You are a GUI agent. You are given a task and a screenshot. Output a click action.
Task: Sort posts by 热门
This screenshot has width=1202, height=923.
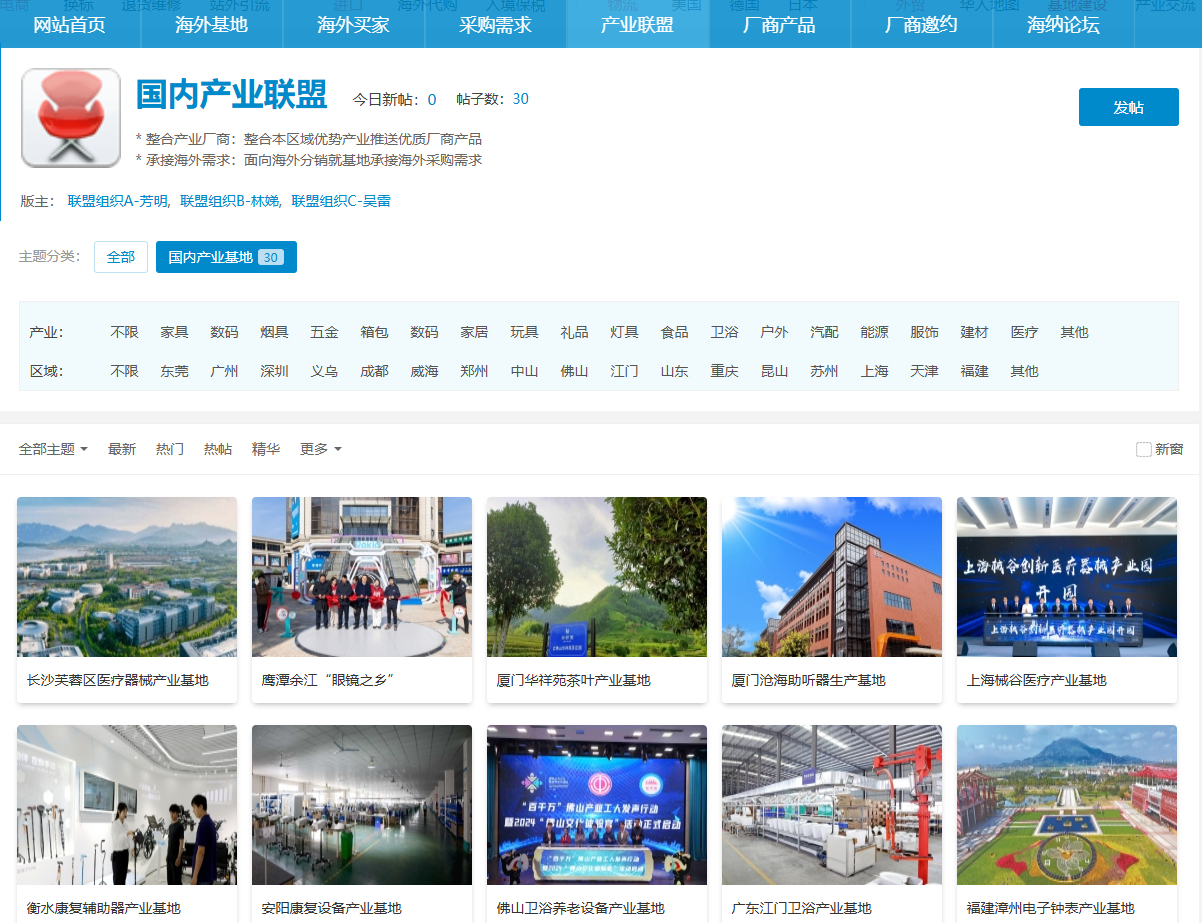(170, 450)
